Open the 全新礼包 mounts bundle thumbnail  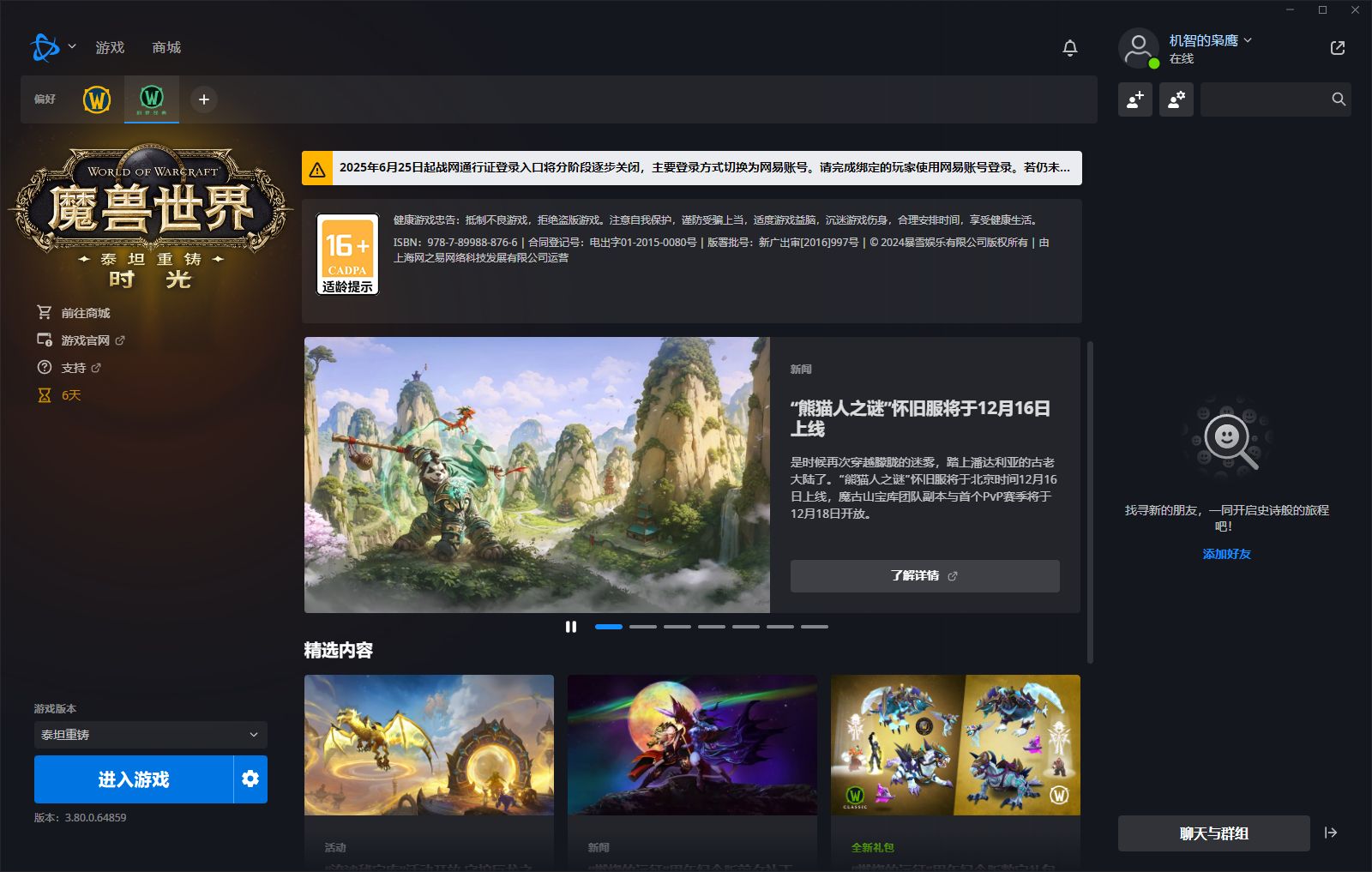[955, 745]
